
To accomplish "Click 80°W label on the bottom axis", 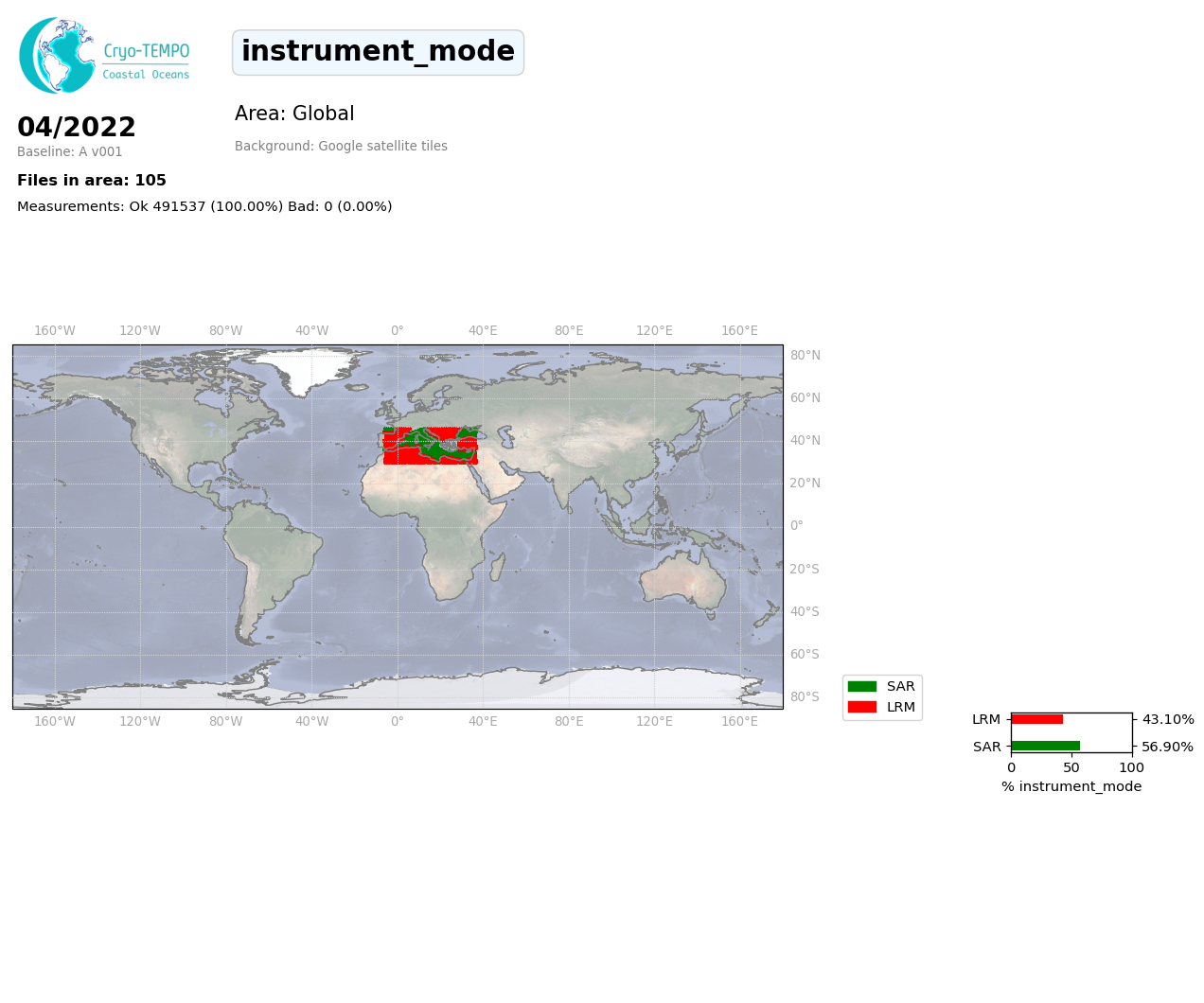I will [226, 722].
